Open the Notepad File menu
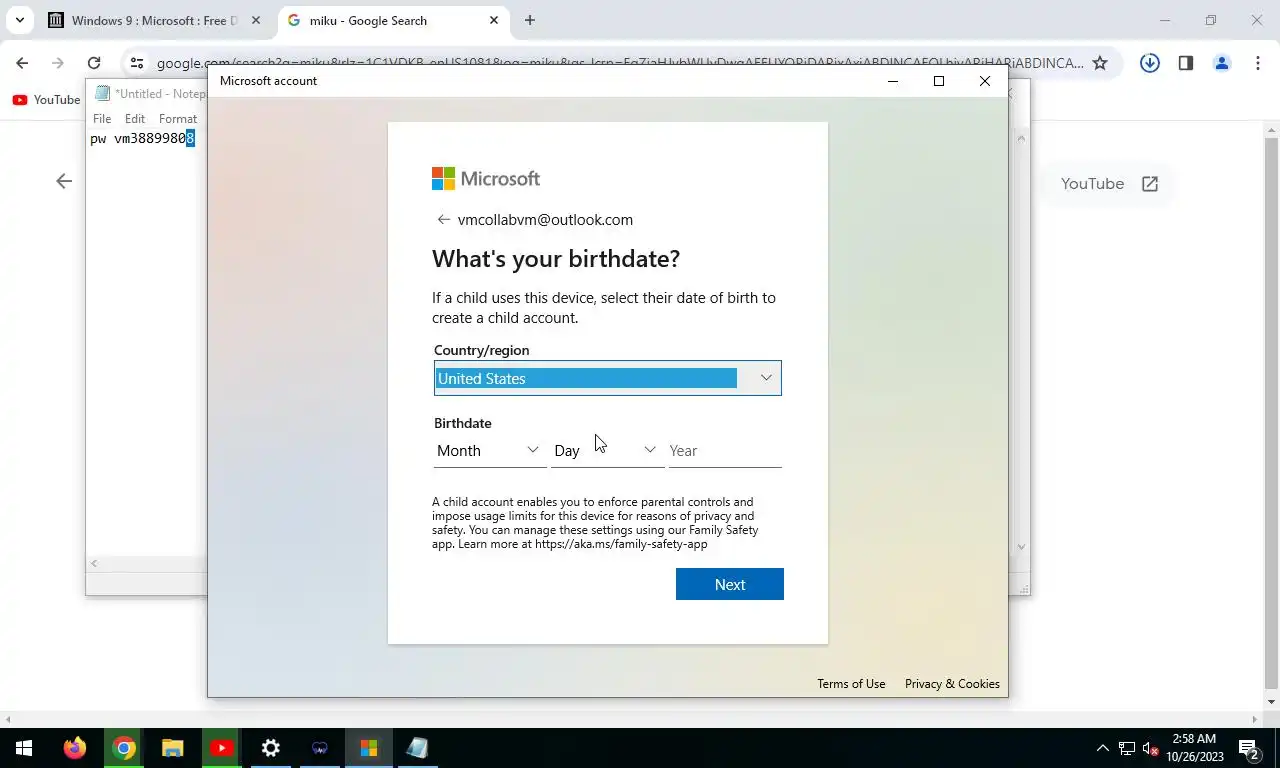Screen dimensions: 1280x768 pos(102,118)
